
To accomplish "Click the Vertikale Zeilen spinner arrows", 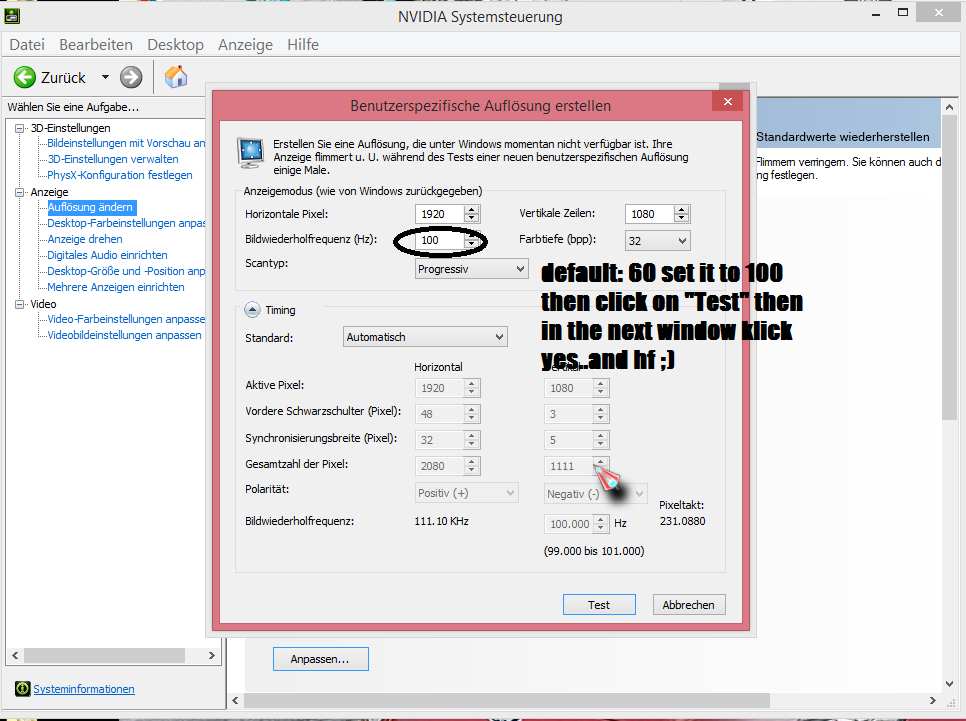I will (x=681, y=214).
